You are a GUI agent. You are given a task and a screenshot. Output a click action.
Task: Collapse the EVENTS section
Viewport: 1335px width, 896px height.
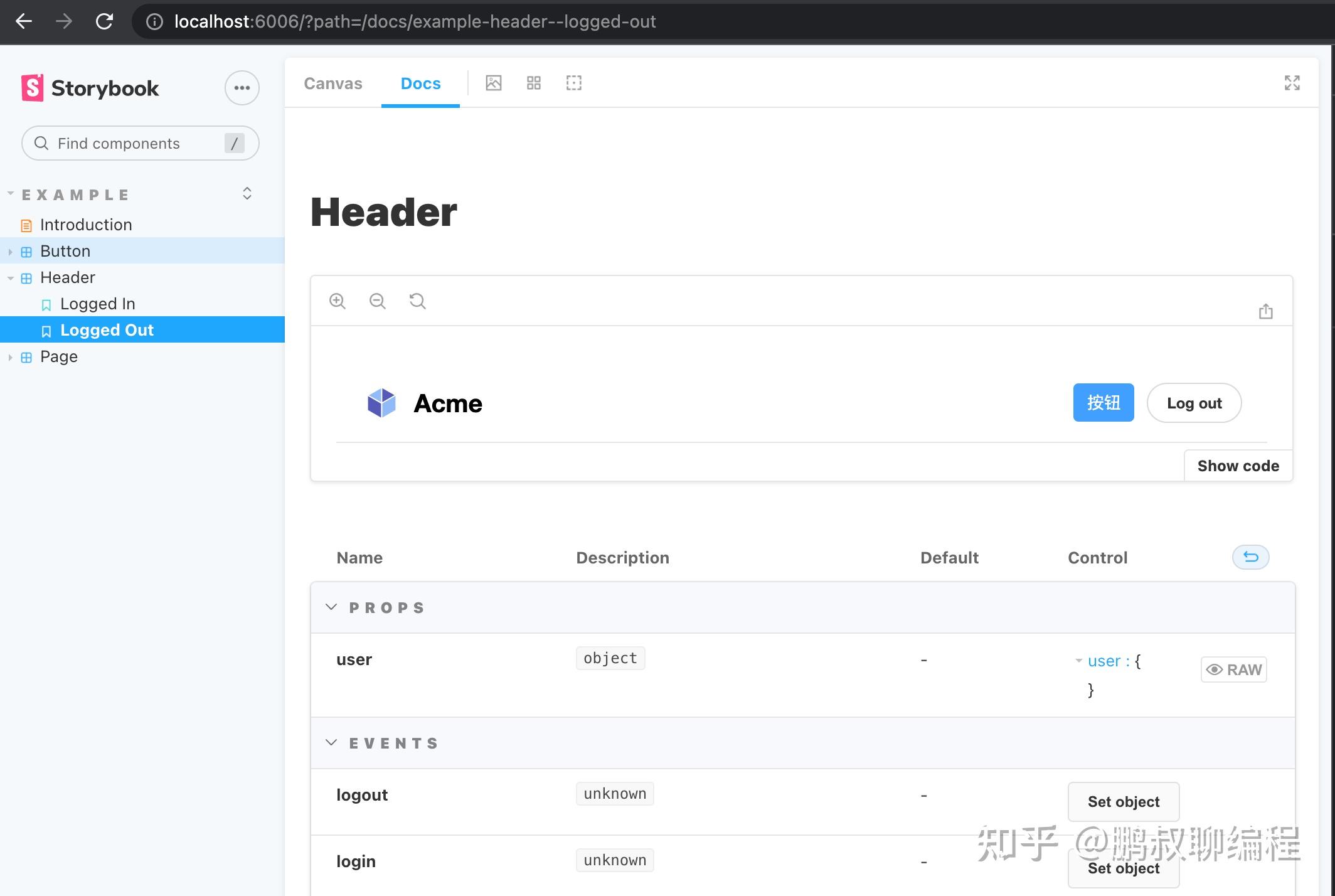tap(332, 743)
